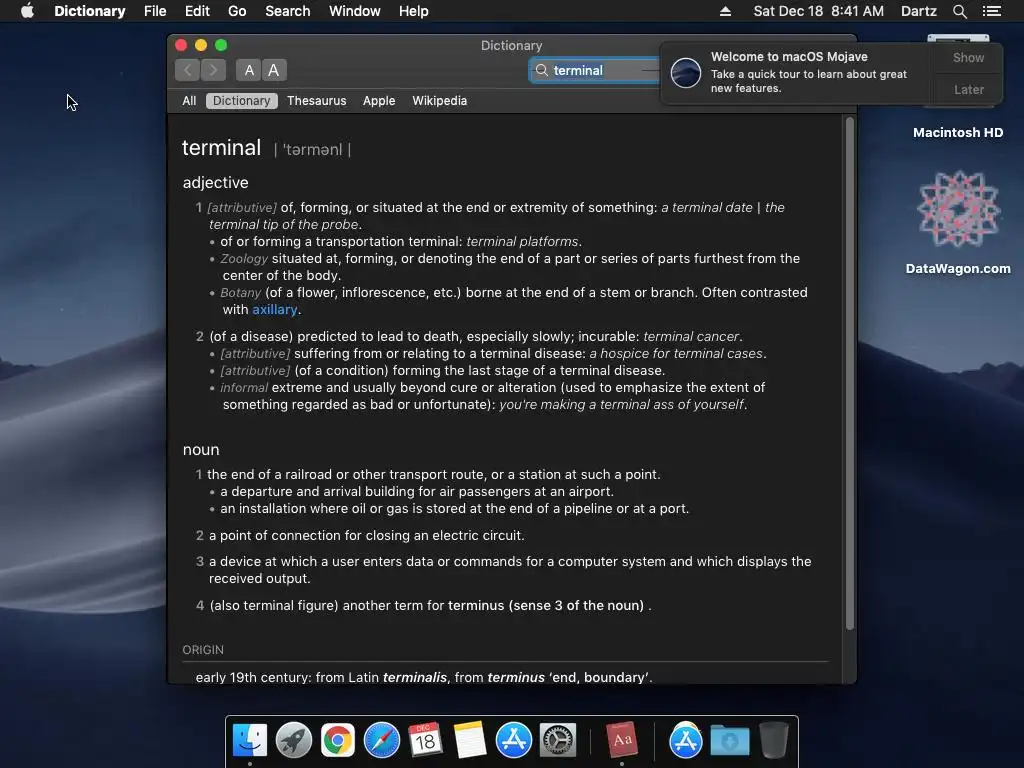Click the 'noun' heading
This screenshot has height=768, width=1024.
[201, 449]
